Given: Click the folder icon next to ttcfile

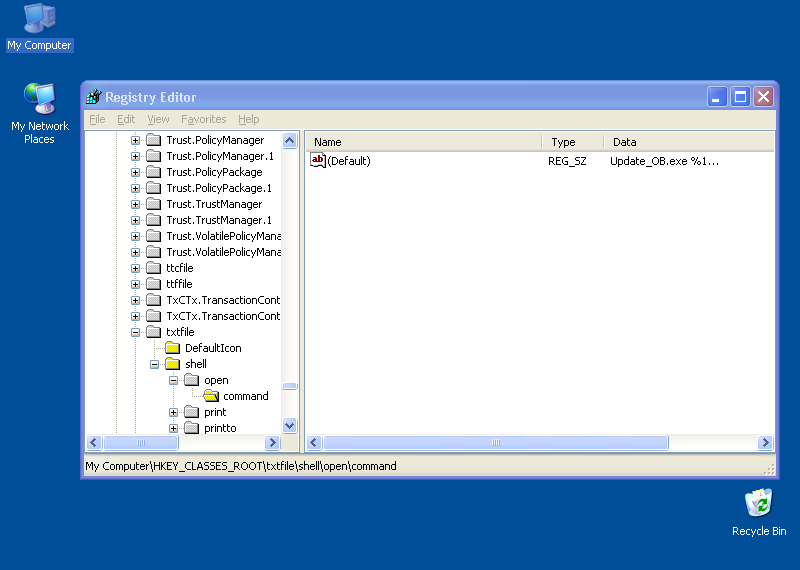Looking at the screenshot, I should (x=154, y=268).
